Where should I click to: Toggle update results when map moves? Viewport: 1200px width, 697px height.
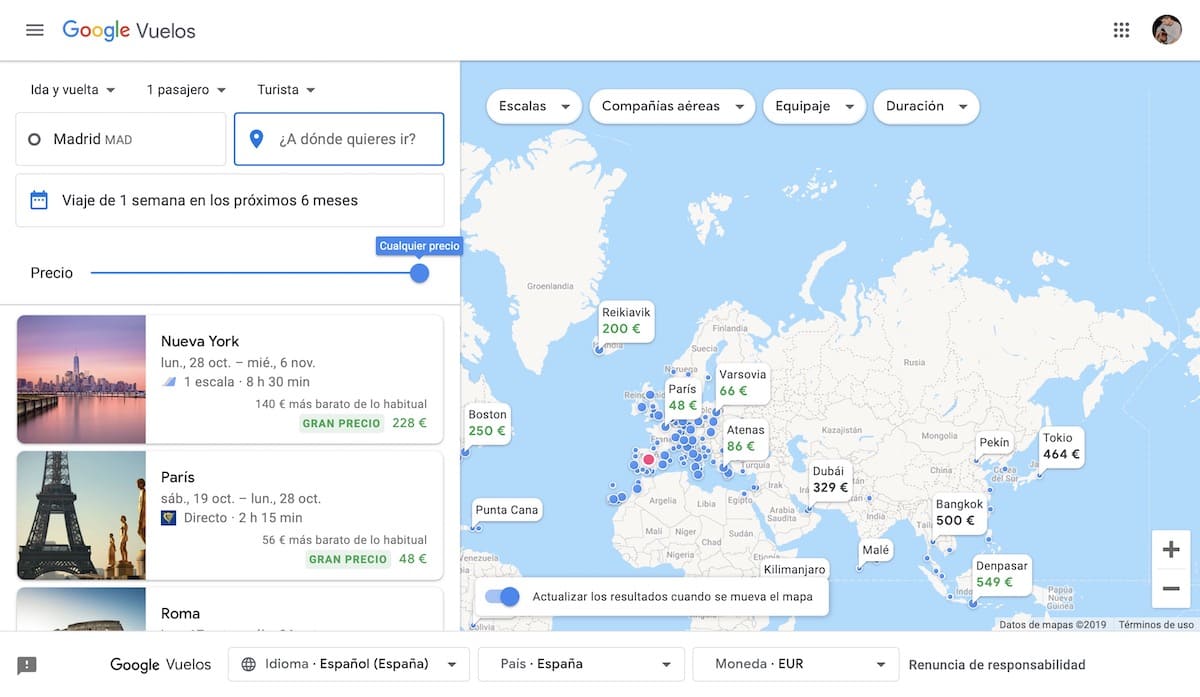[503, 597]
